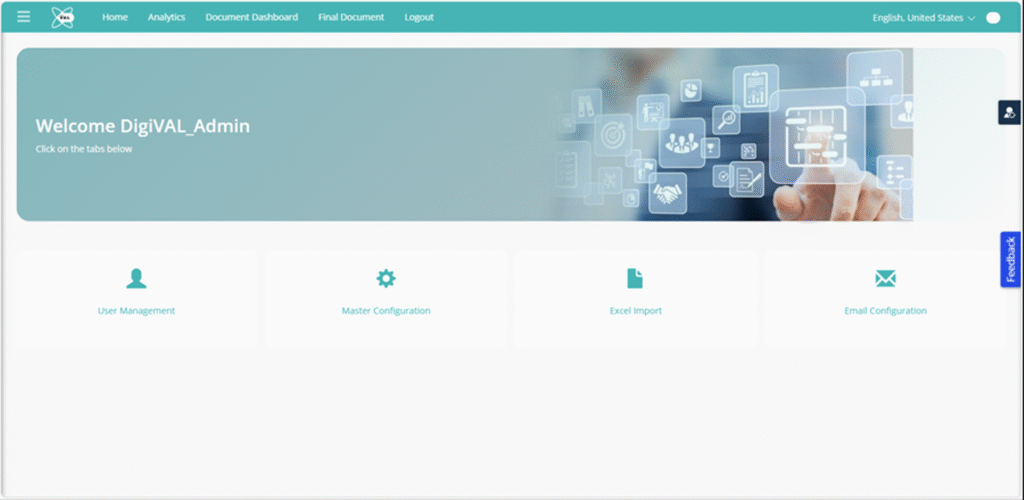The width and height of the screenshot is (1024, 500).
Task: Click the Master Configuration gear icon
Action: [385, 278]
